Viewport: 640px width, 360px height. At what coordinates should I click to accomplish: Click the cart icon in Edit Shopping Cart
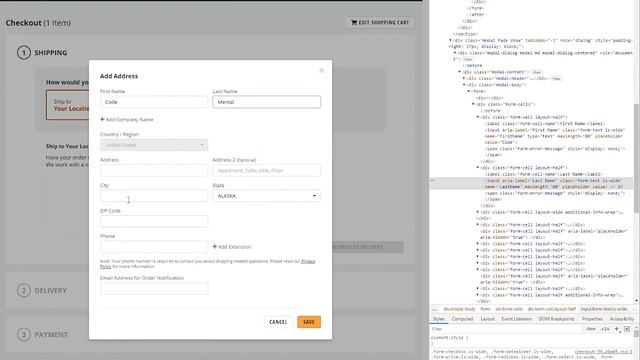(x=353, y=22)
